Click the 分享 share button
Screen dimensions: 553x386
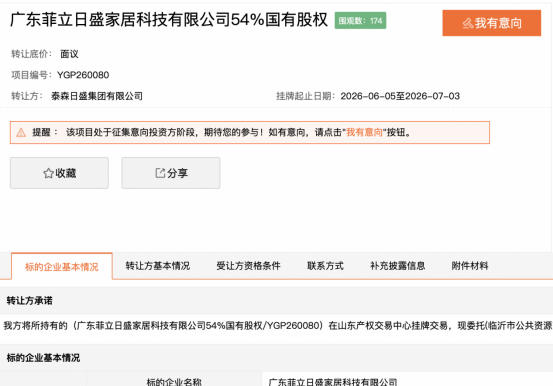tap(171, 173)
